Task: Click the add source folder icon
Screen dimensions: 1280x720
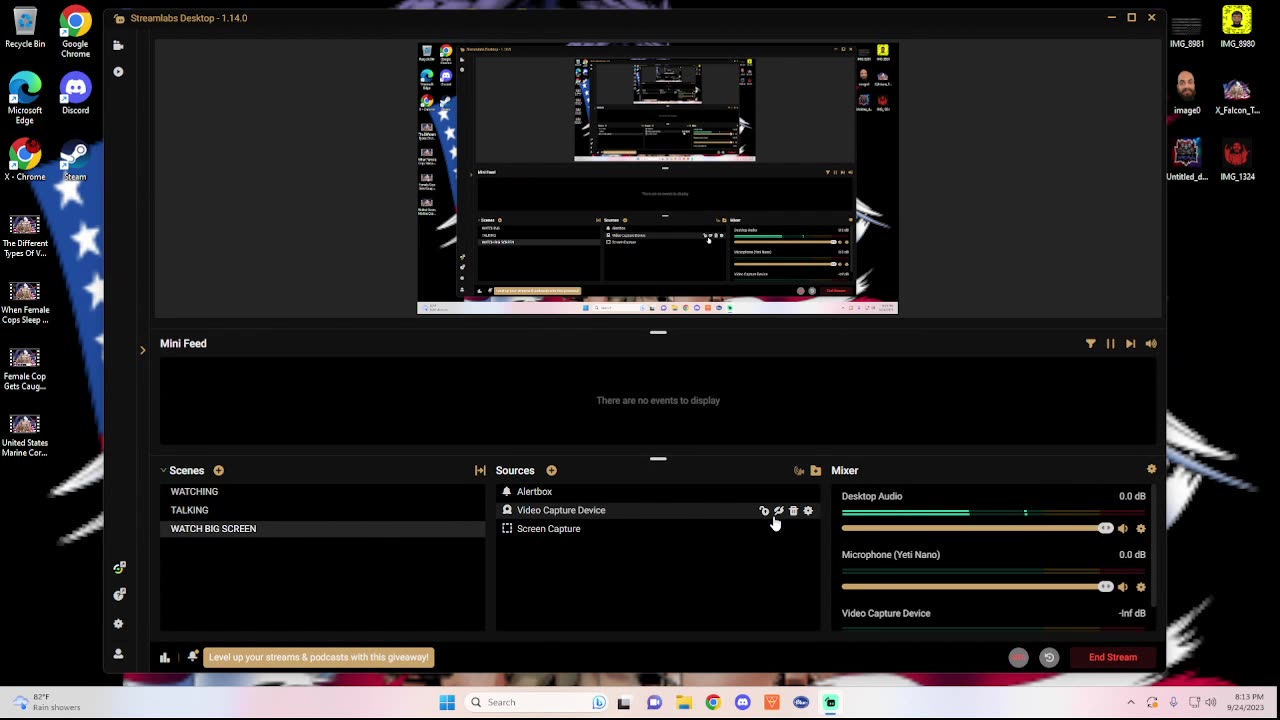Action: tap(816, 471)
